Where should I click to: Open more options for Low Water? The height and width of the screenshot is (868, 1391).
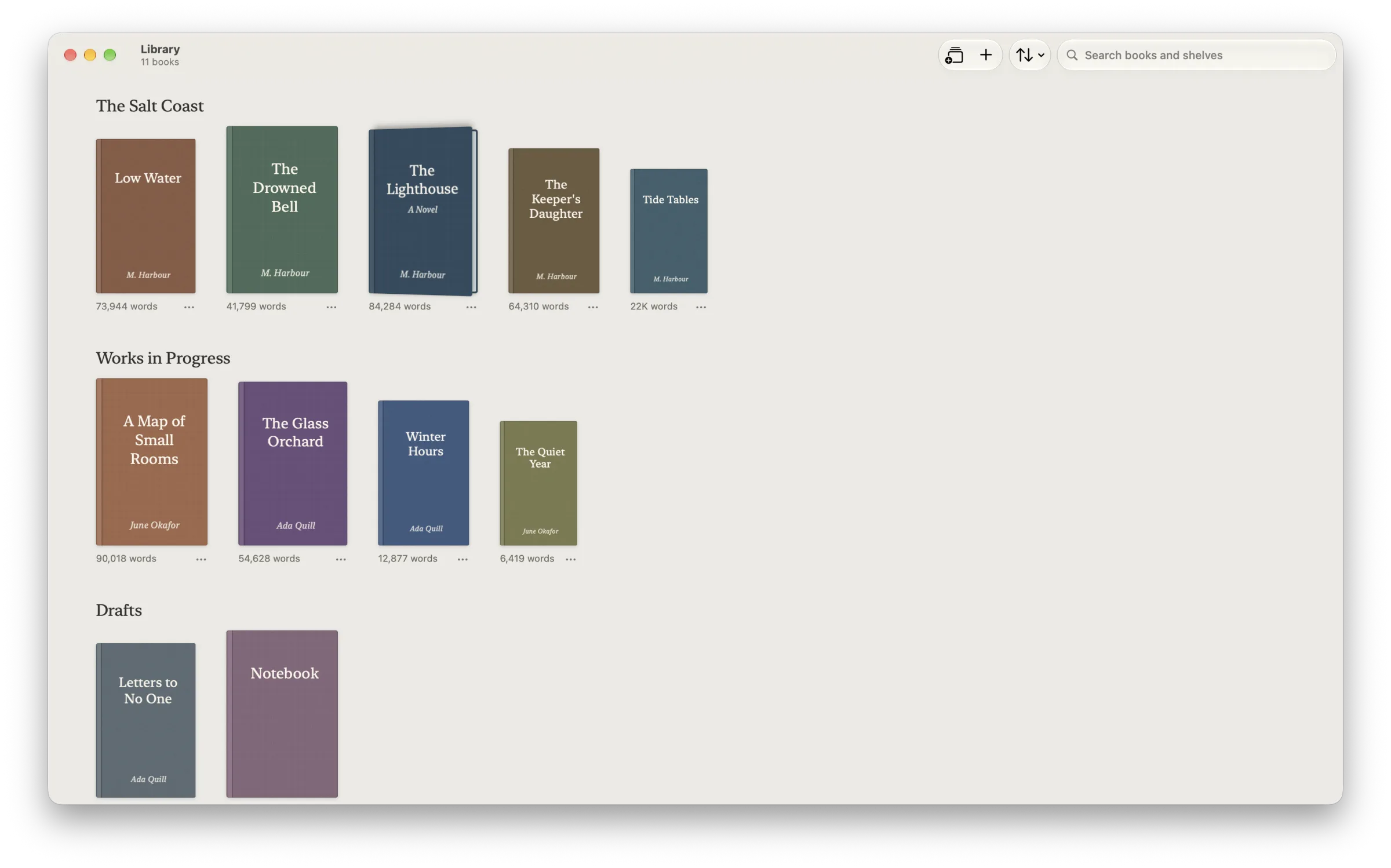[189, 307]
